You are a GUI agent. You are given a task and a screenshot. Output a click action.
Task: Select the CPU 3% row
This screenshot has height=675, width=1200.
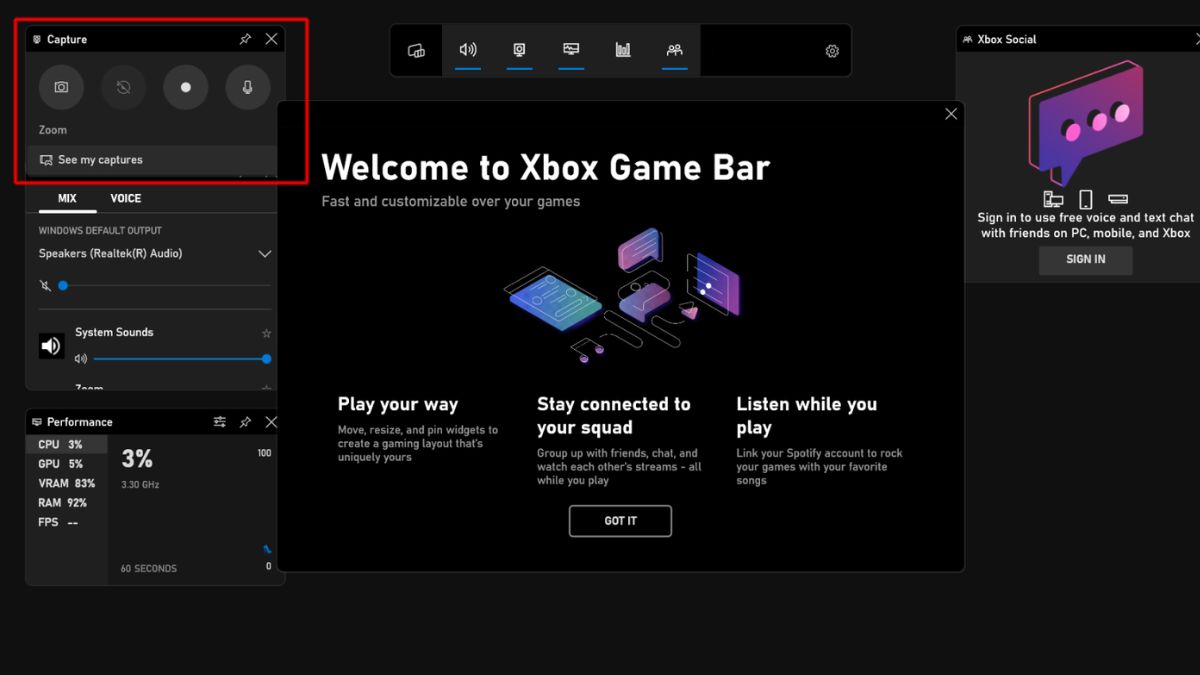(x=67, y=445)
